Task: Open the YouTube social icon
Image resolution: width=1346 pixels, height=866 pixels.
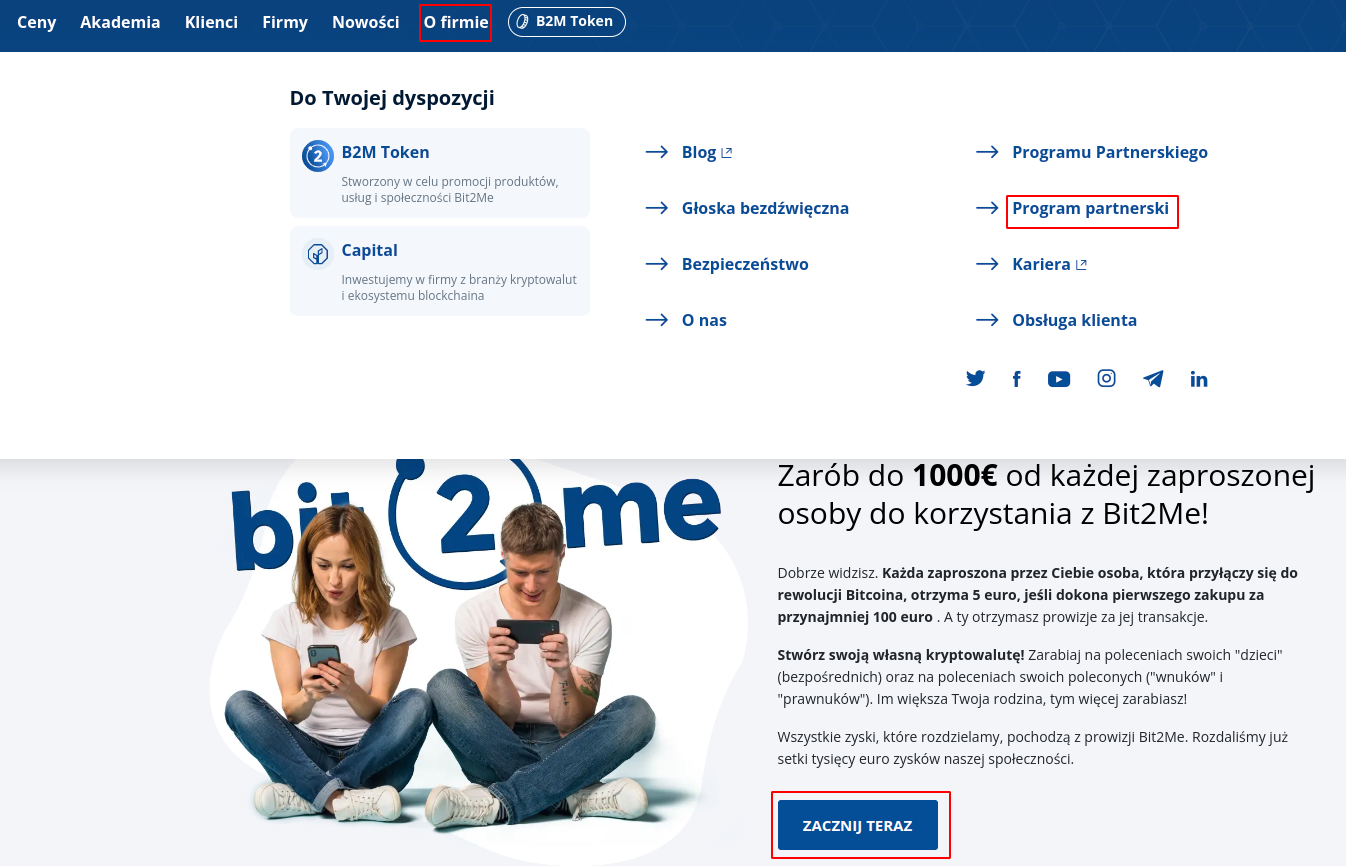Action: click(x=1059, y=379)
